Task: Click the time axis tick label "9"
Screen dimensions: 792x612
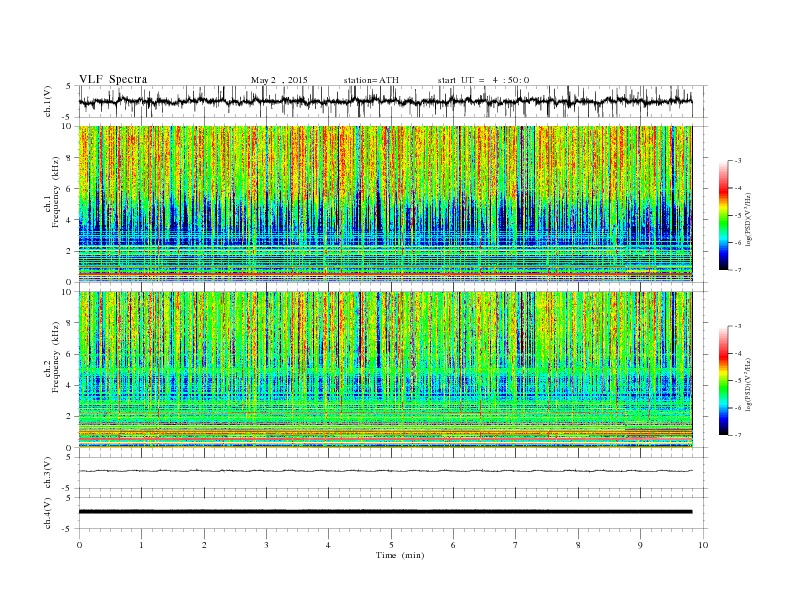Action: tap(640, 545)
